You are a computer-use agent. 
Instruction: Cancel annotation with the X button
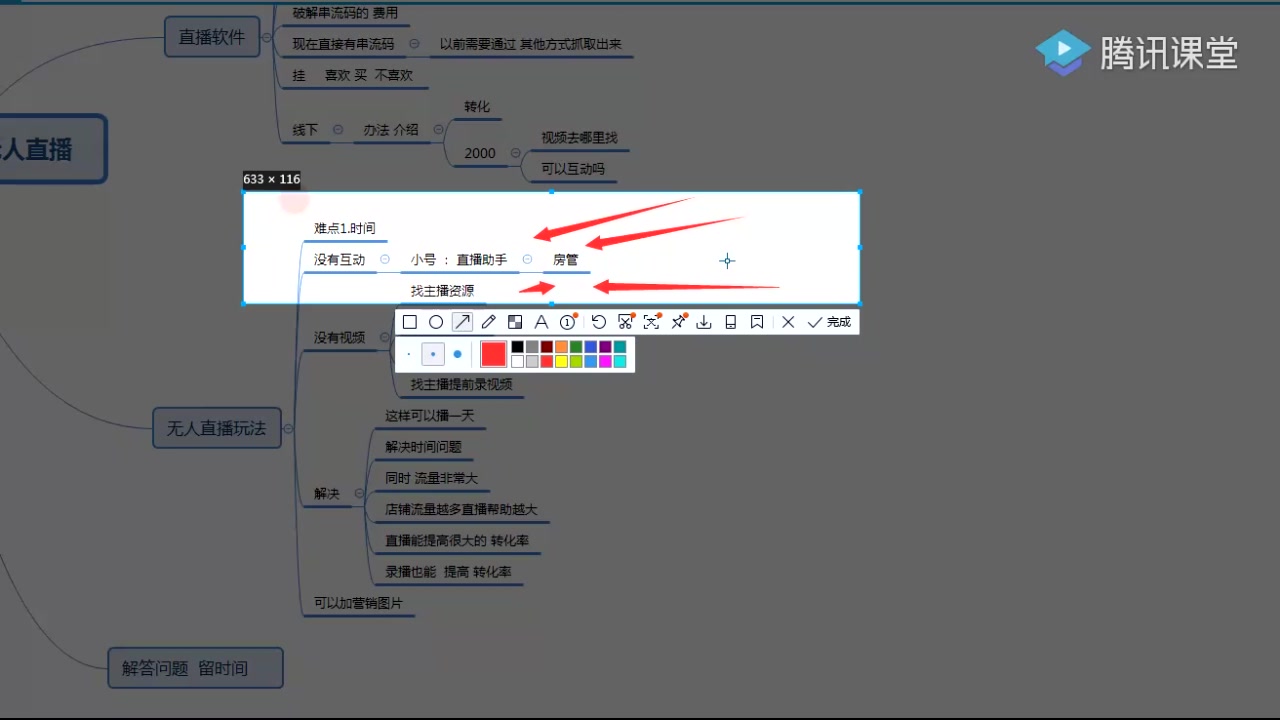coord(788,321)
